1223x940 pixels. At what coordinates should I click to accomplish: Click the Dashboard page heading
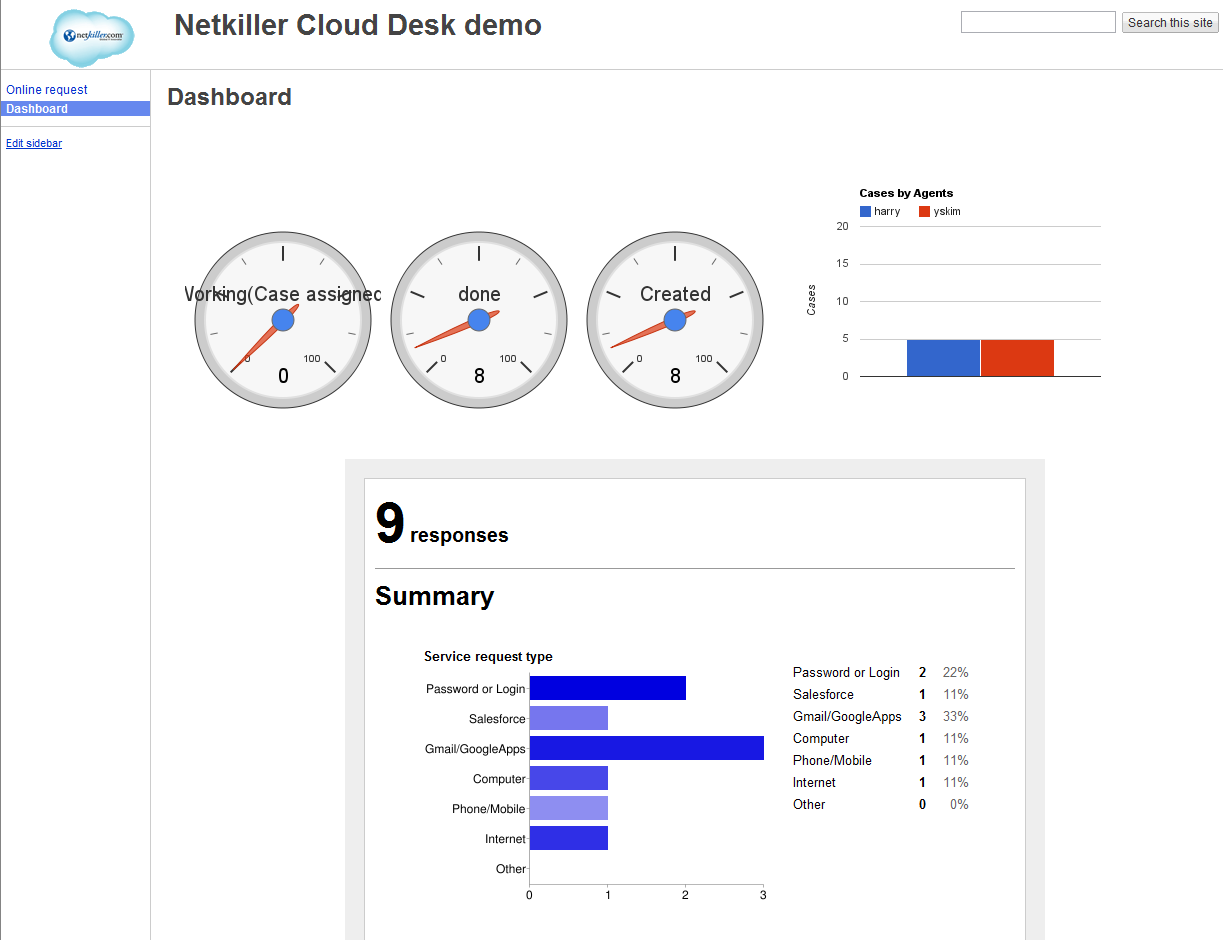pos(229,97)
